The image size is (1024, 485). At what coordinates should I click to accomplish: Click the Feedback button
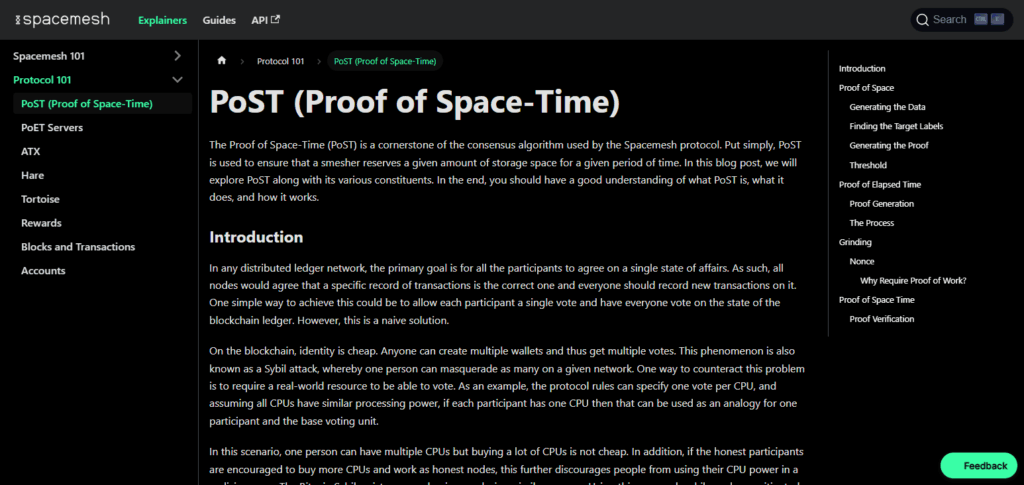coord(978,465)
